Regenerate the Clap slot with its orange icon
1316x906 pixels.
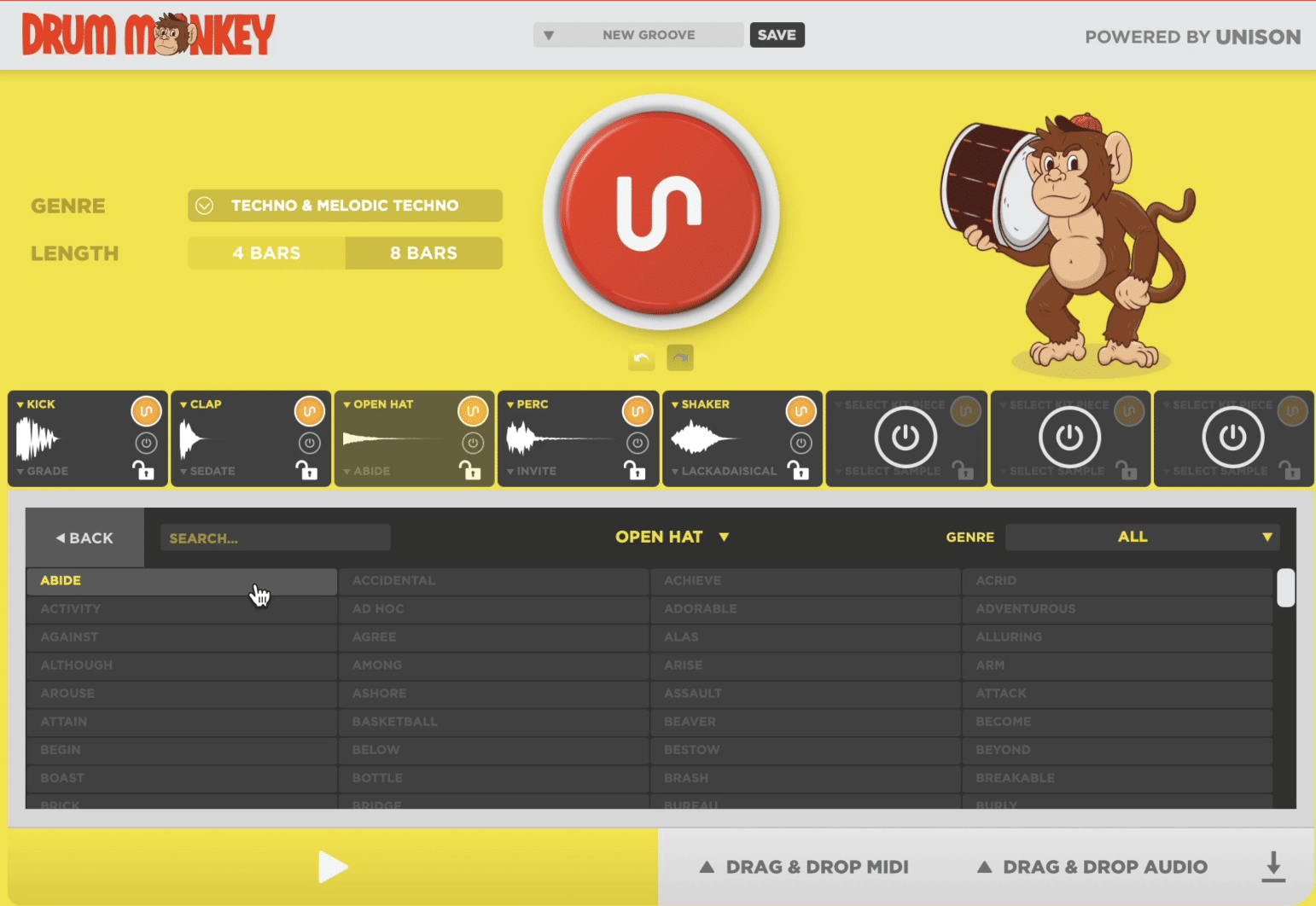pos(310,411)
